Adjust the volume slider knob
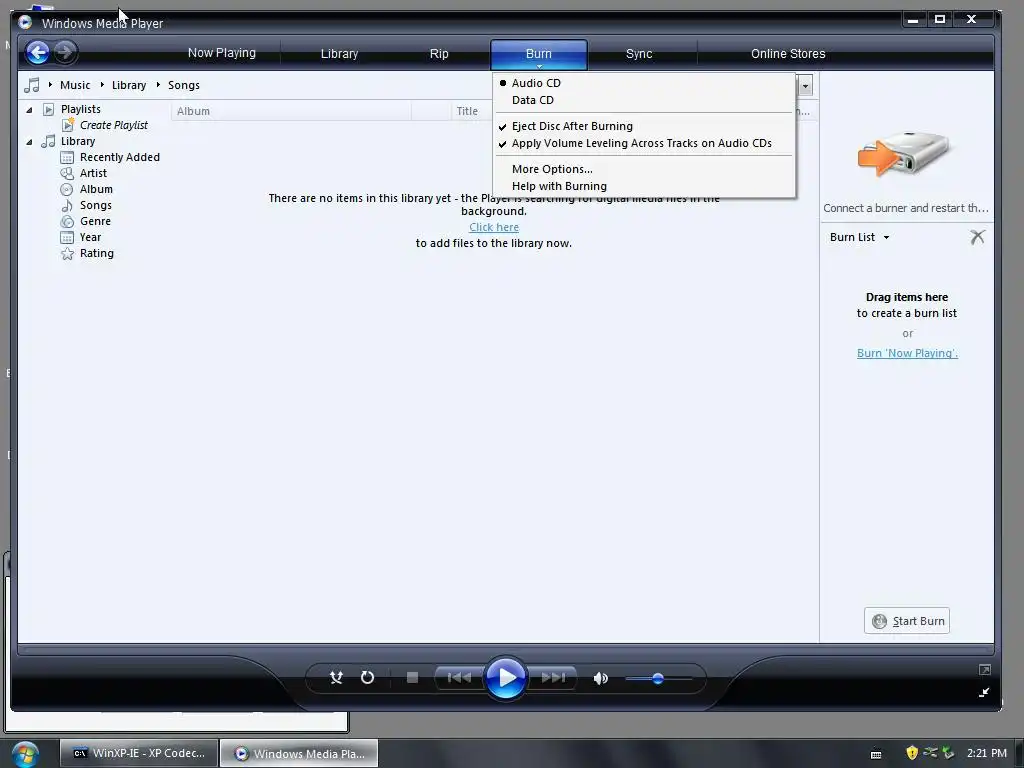The image size is (1024, 768). [x=658, y=679]
